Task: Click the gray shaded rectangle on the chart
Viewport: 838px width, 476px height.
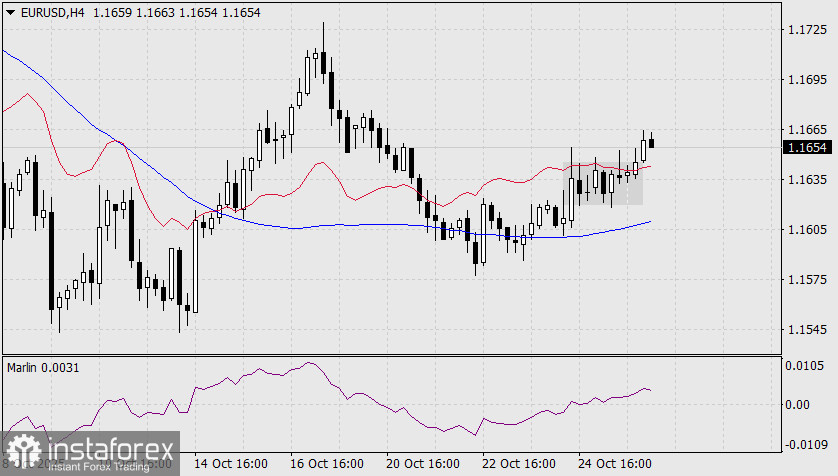Action: pos(603,183)
